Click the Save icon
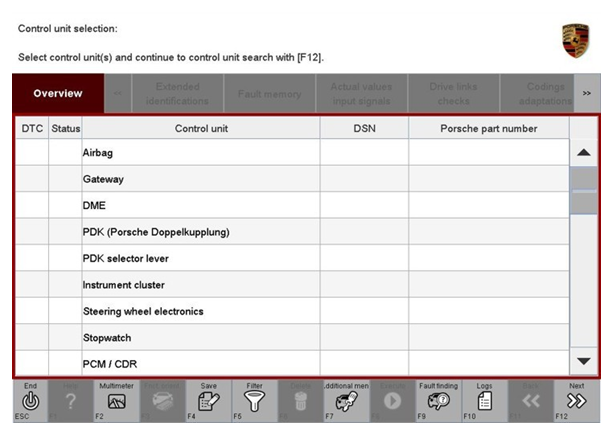Screen dimensions: 613x435 click(x=209, y=402)
